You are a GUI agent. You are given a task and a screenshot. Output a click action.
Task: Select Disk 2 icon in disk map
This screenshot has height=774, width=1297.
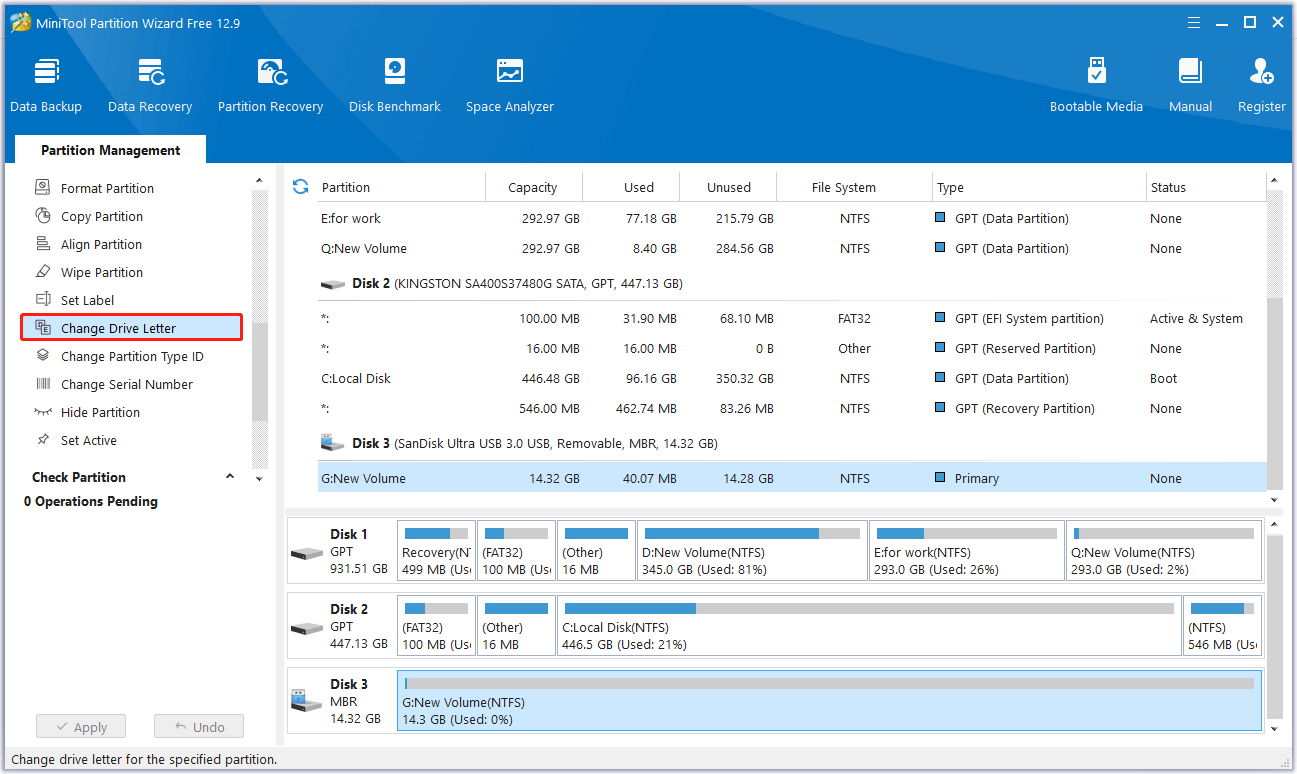306,628
